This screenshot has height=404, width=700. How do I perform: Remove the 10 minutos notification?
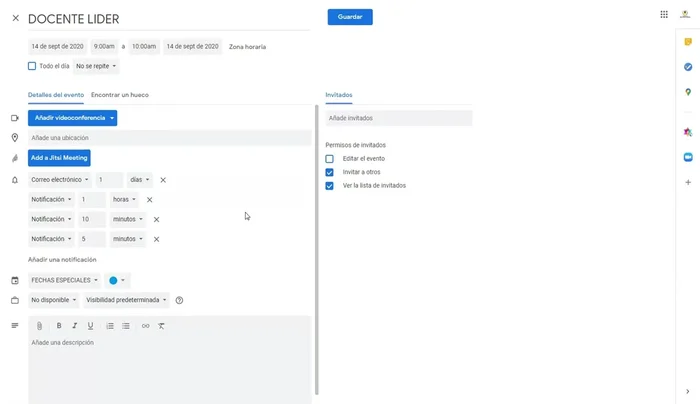156,219
